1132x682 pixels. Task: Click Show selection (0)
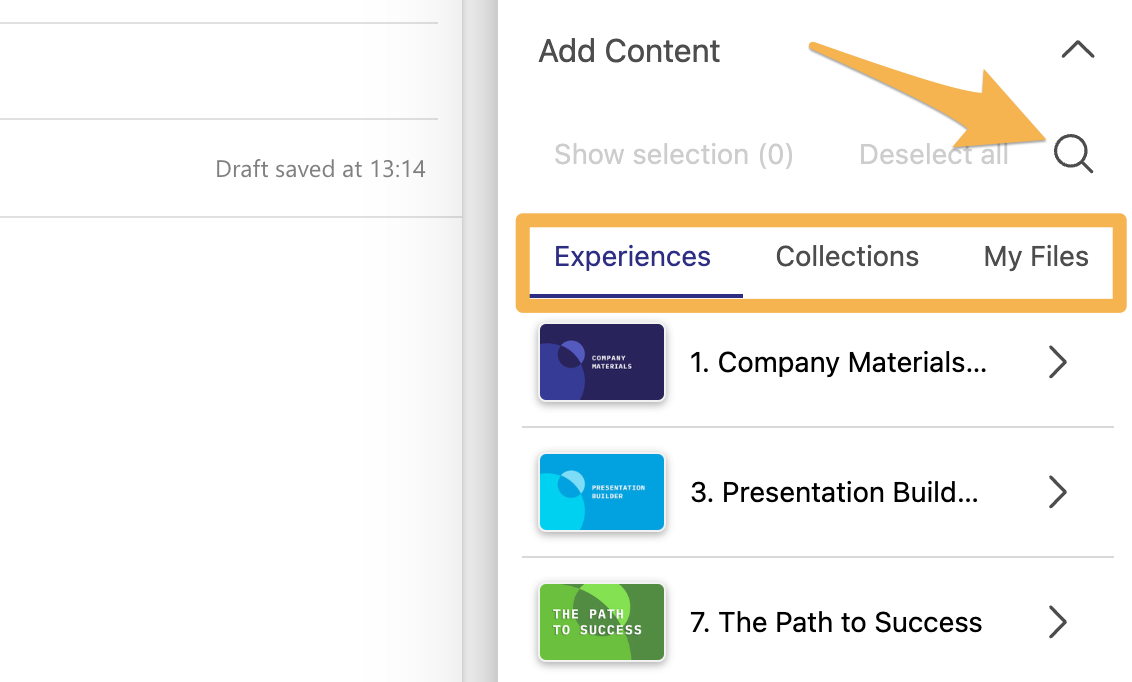[673, 155]
